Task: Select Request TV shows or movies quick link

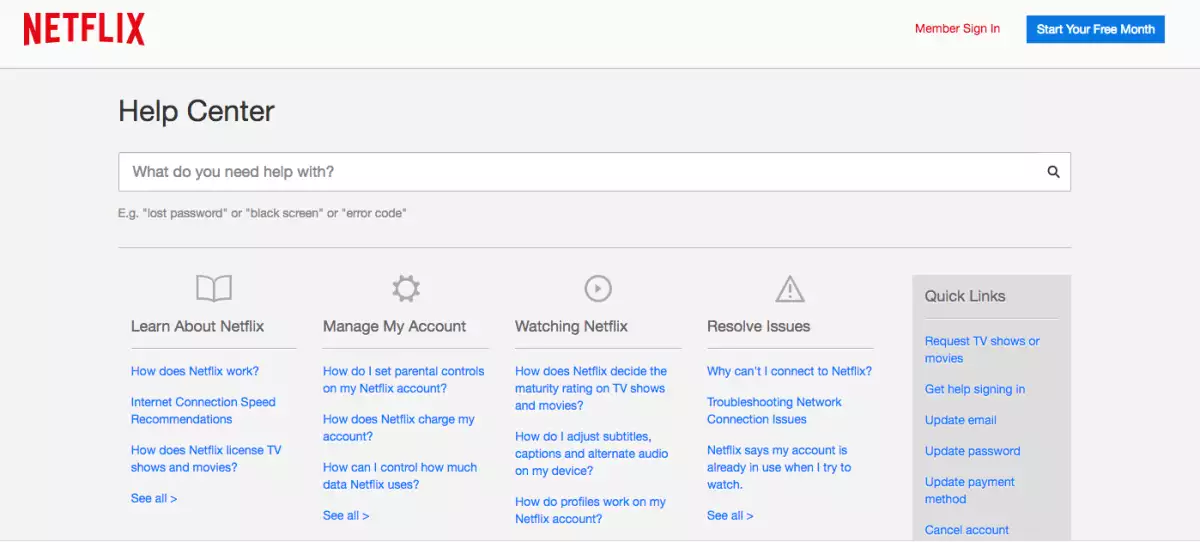Action: click(981, 349)
